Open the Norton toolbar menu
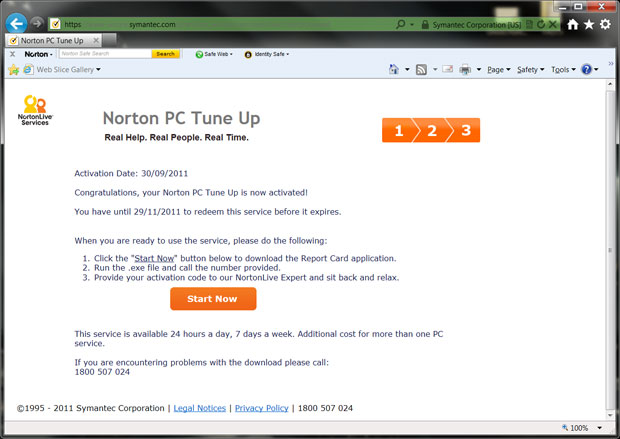 point(38,54)
